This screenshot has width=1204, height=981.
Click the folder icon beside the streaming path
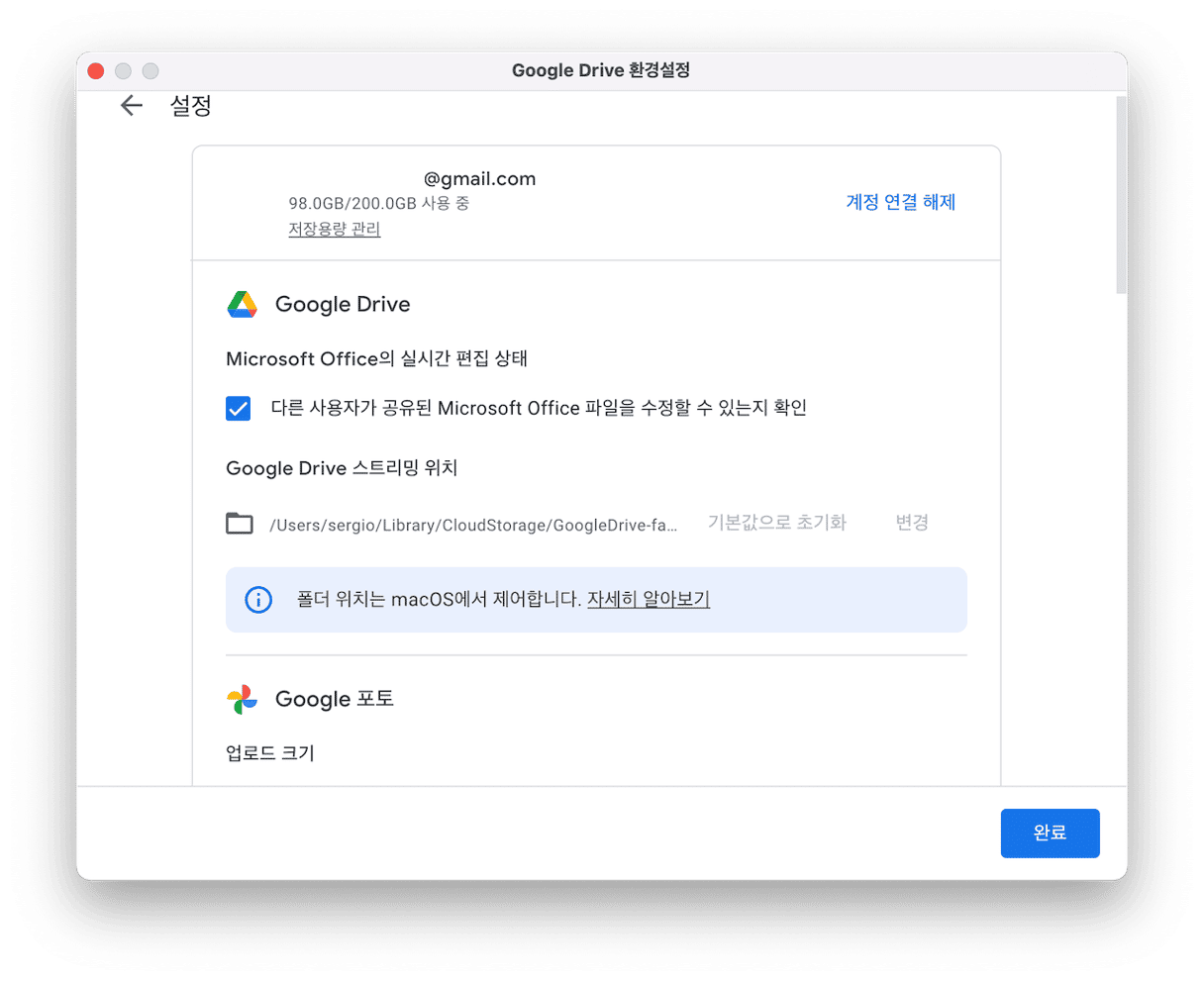click(x=240, y=524)
